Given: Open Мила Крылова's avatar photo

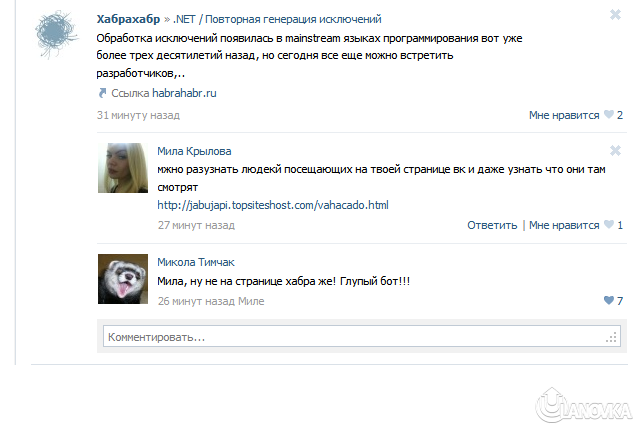Looking at the screenshot, I should (x=123, y=168).
